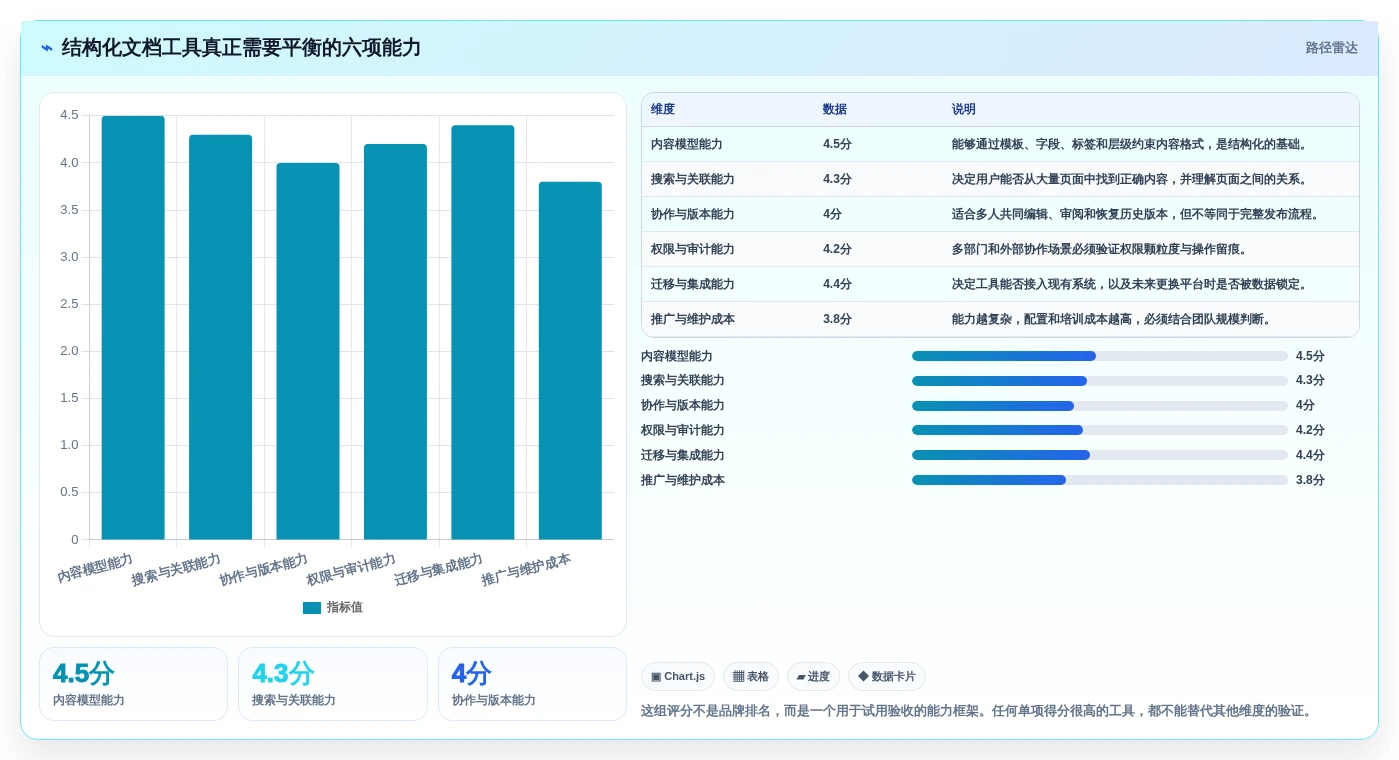This screenshot has width=1399, height=760.
Task: Click the chart title 结构化文档工具真正需要平衡的六项能力
Action: pos(241,48)
